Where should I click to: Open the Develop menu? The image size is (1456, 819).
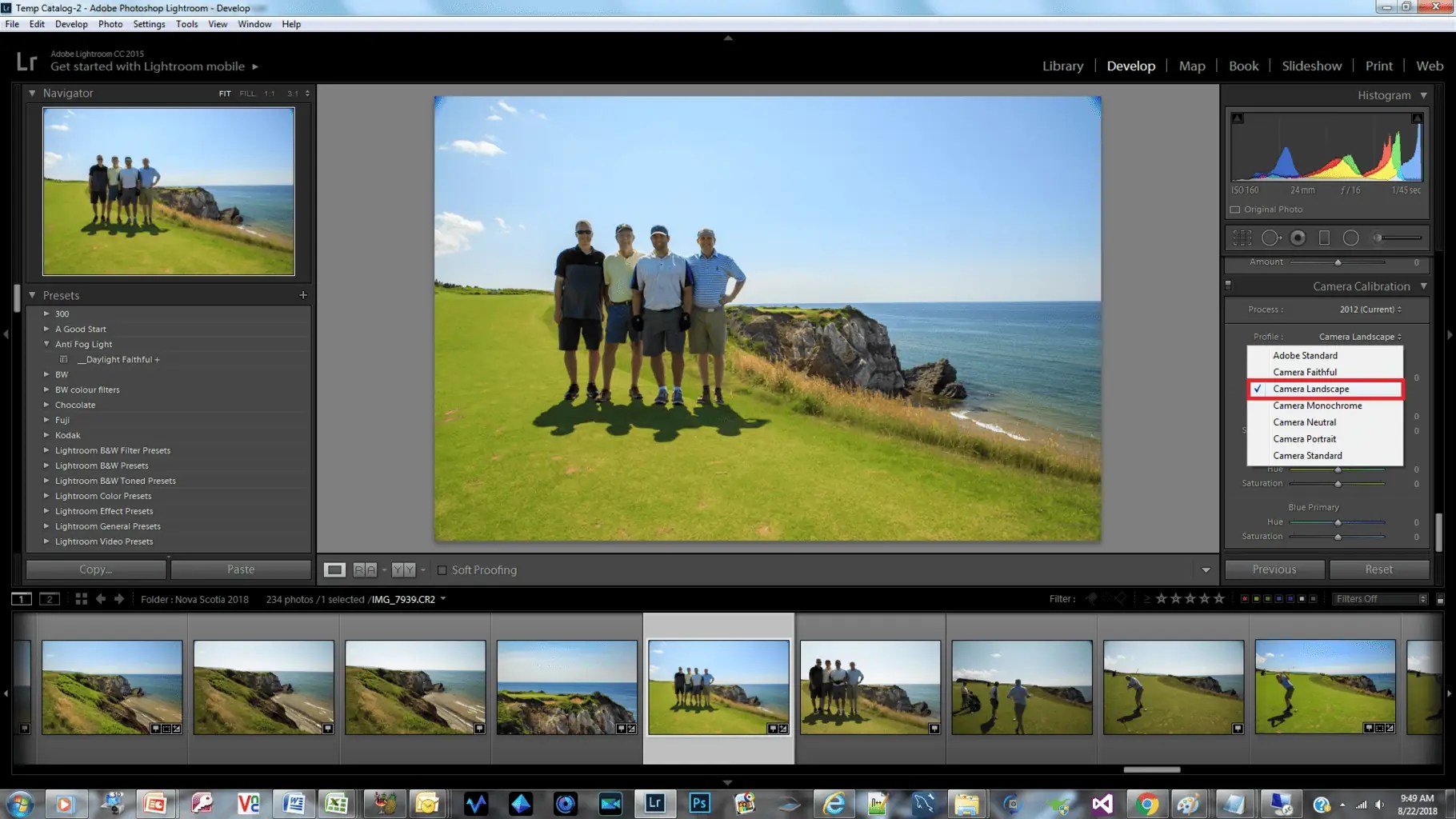pos(71,24)
